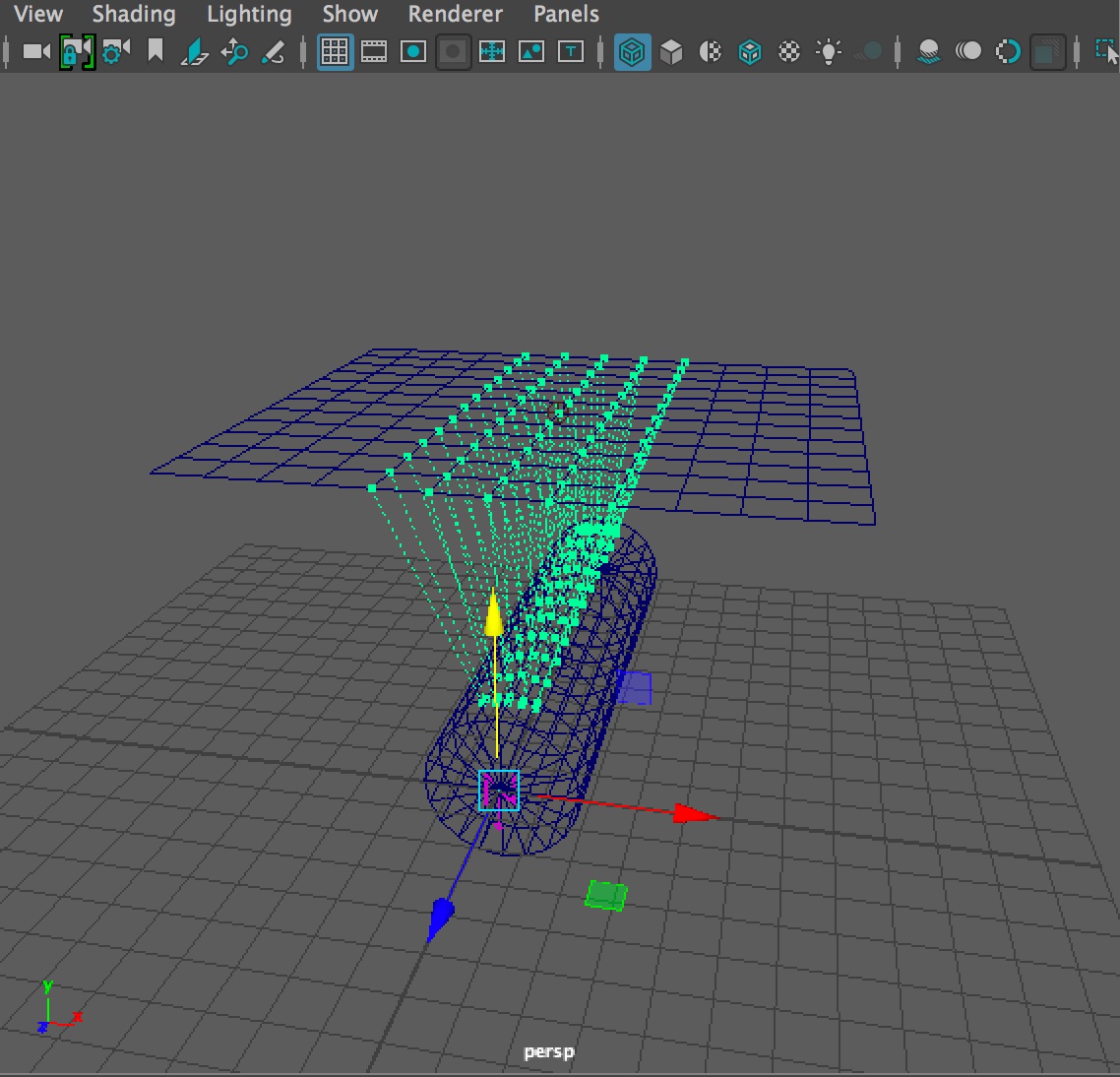Open the Shading menu
Viewport: 1120px width, 1077px height.
click(134, 14)
